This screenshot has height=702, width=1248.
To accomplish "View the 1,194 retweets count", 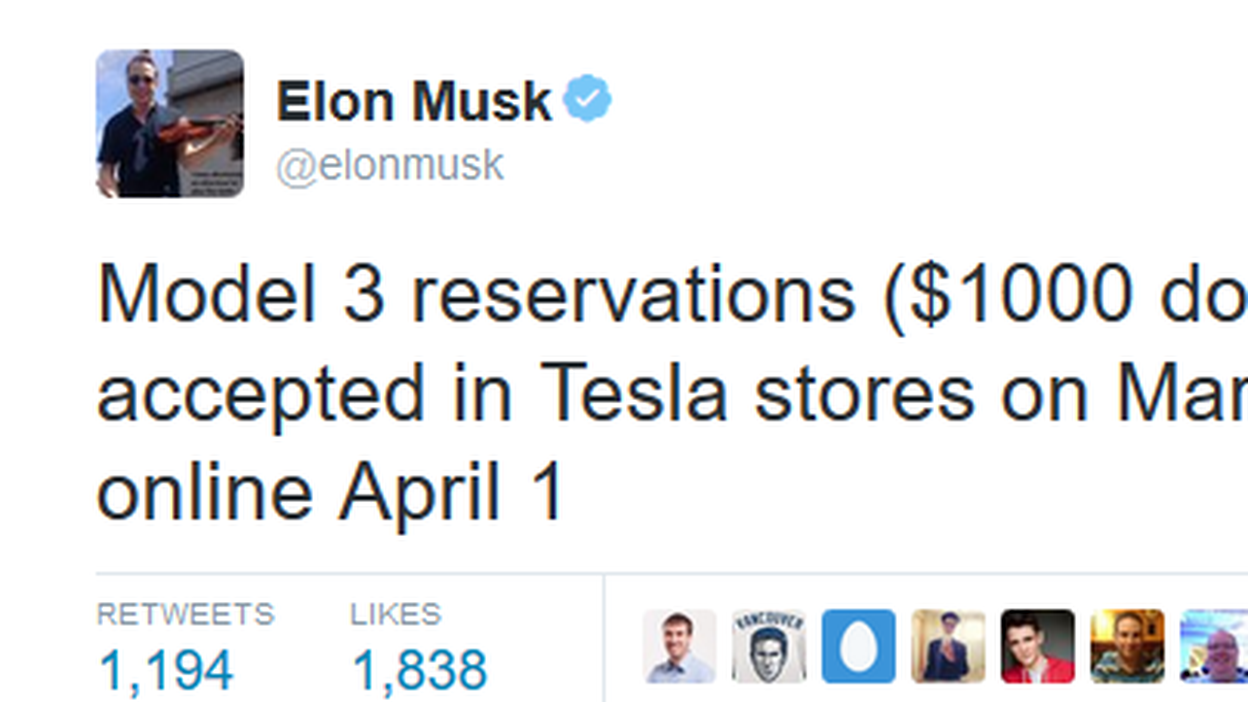I will tap(166, 670).
